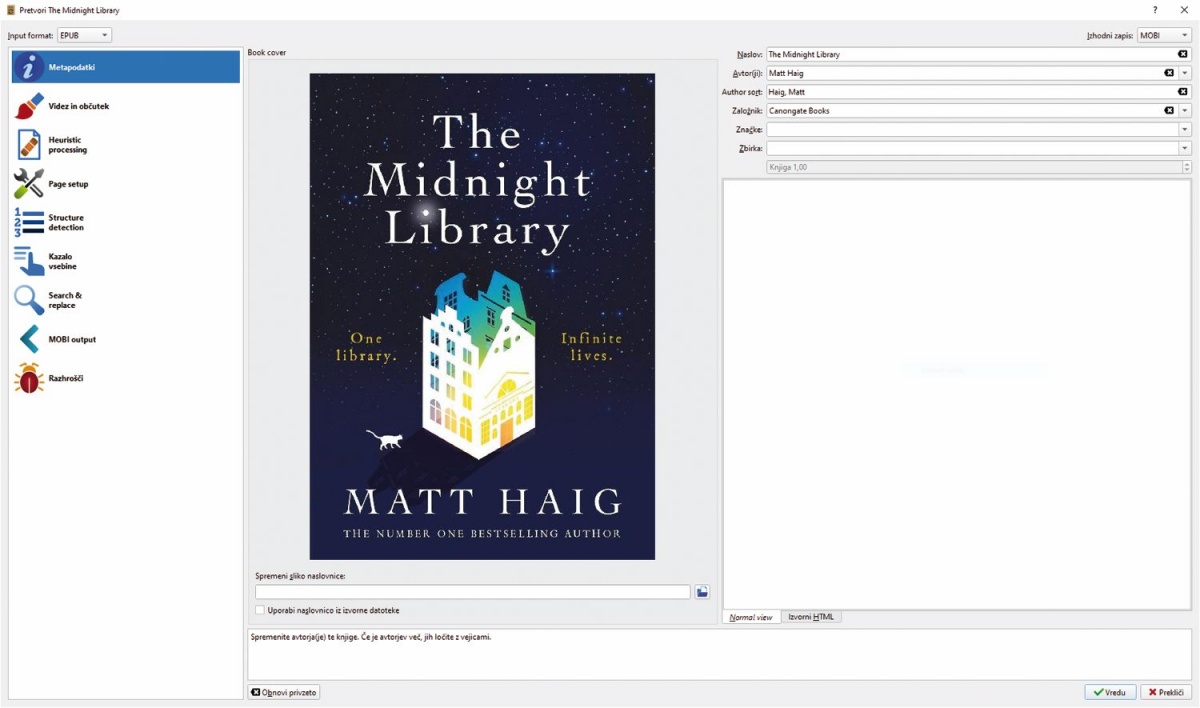Expand the Avtor(ji) dropdown arrow
The image size is (1200, 708).
pos(1185,73)
